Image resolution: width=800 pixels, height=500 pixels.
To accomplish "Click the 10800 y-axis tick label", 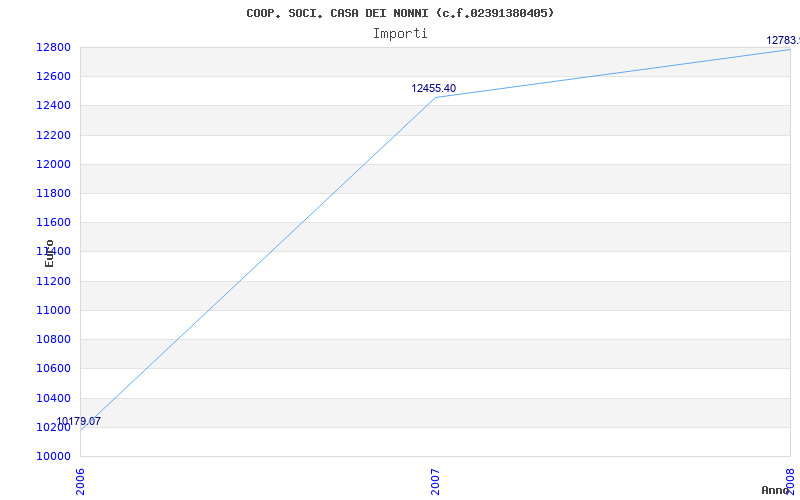I will click(x=53, y=339).
